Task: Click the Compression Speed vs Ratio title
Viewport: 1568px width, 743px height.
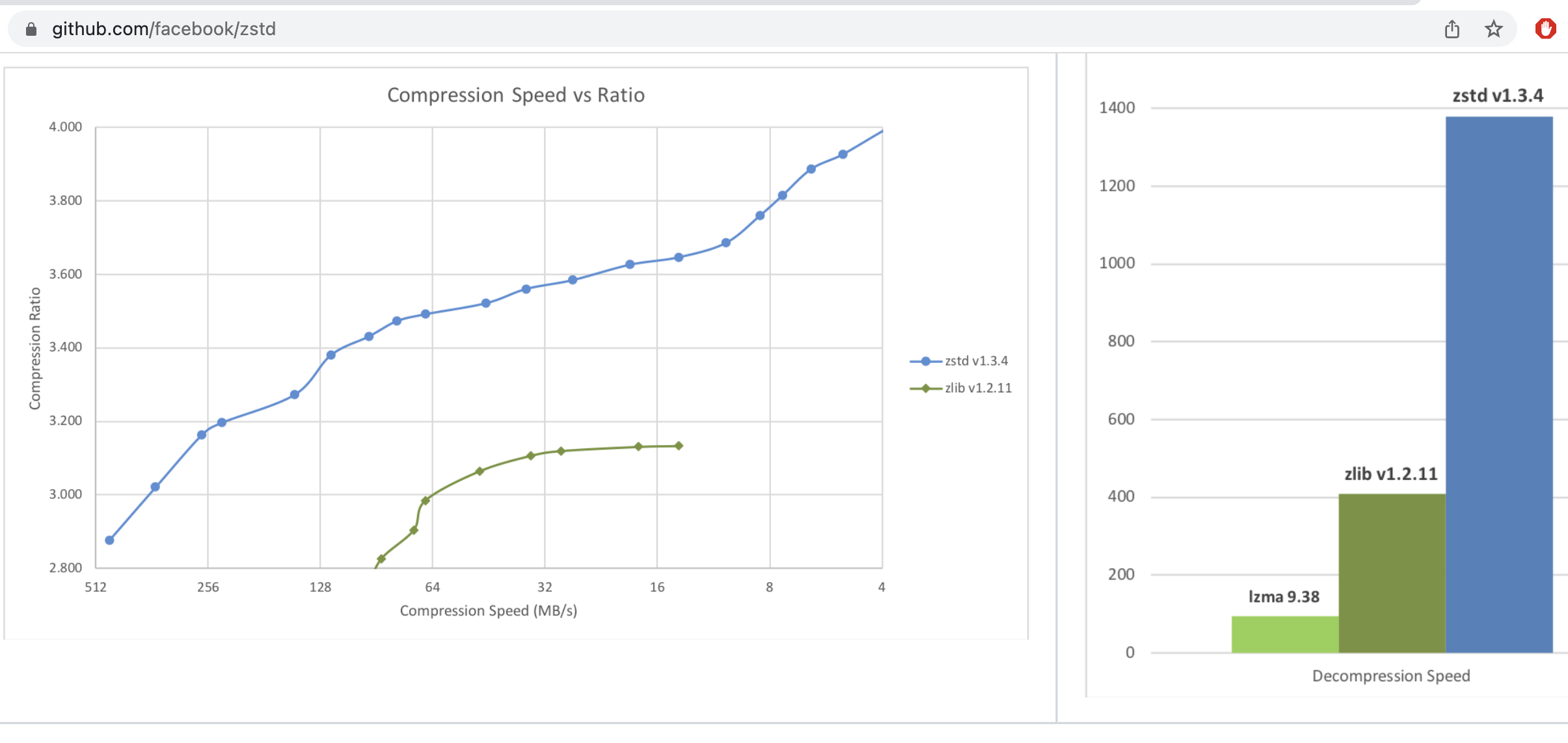Action: (516, 95)
